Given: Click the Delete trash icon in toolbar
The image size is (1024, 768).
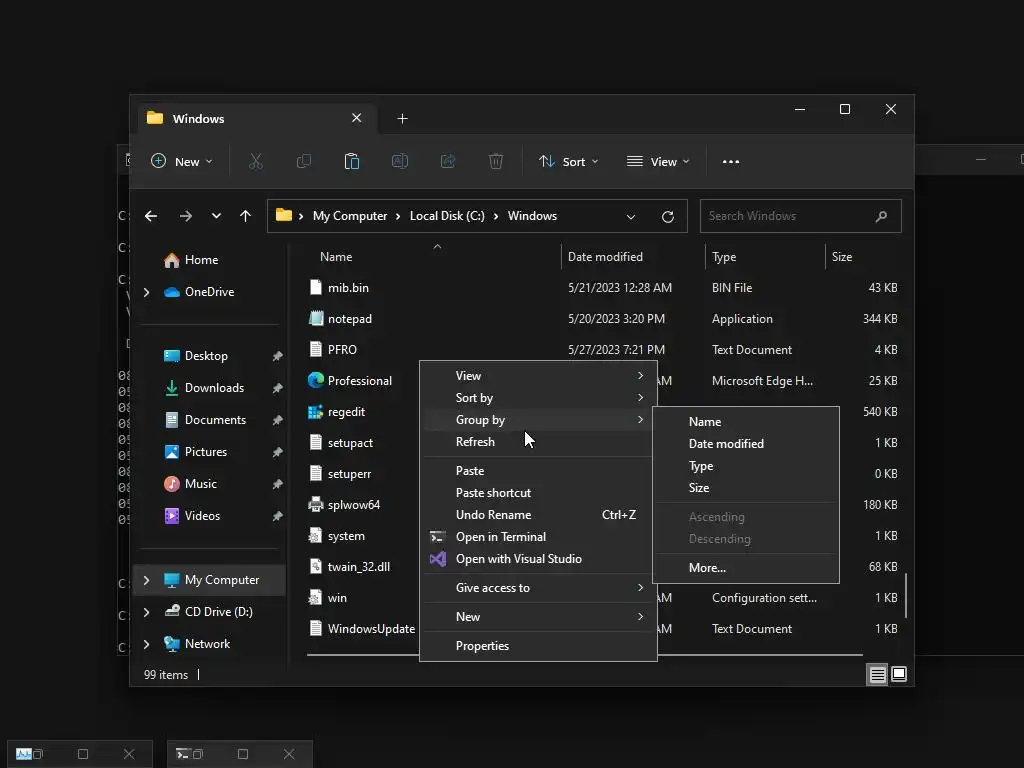Looking at the screenshot, I should pos(496,161).
